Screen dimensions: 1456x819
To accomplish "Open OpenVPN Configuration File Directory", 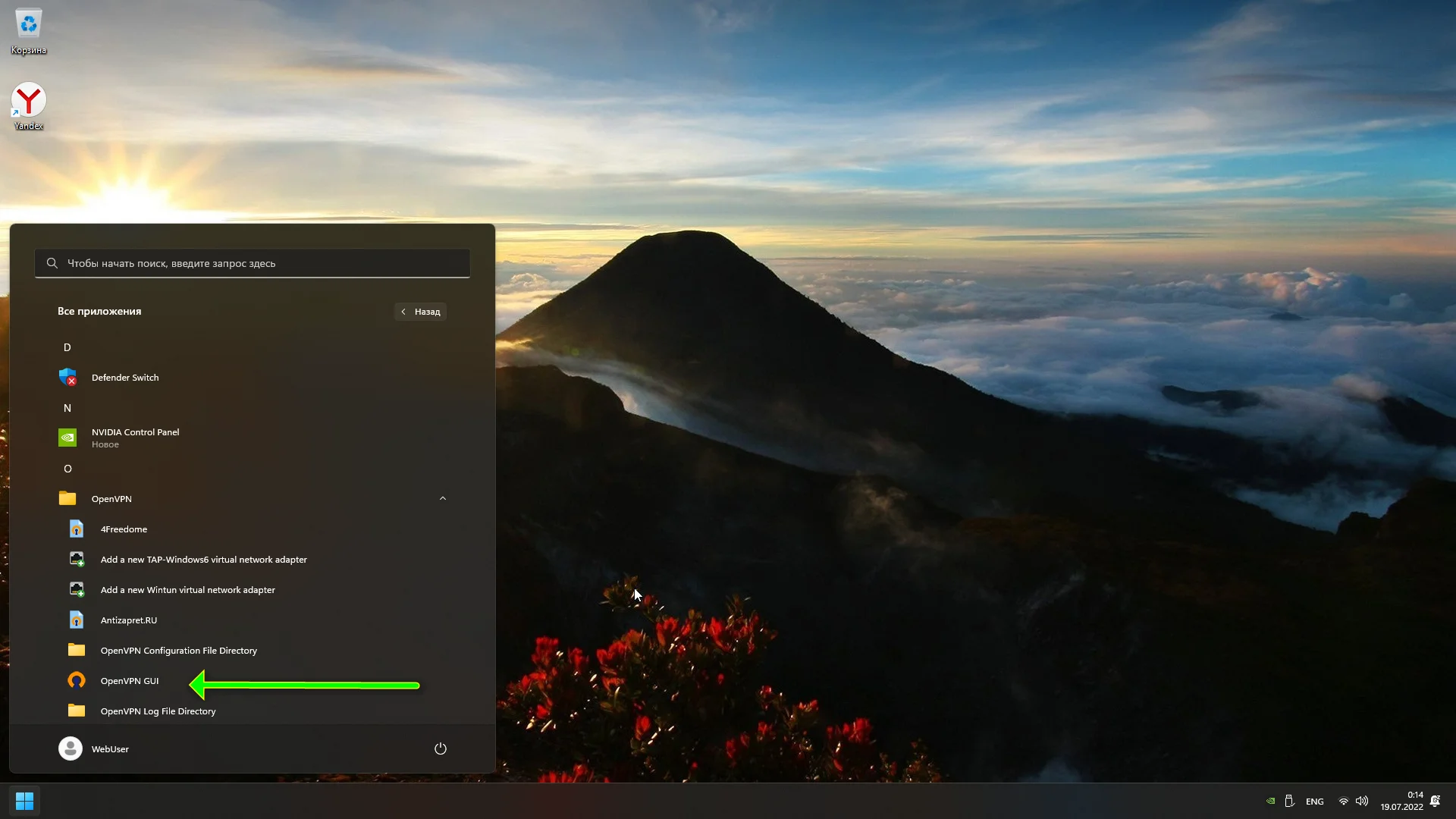I will (178, 651).
